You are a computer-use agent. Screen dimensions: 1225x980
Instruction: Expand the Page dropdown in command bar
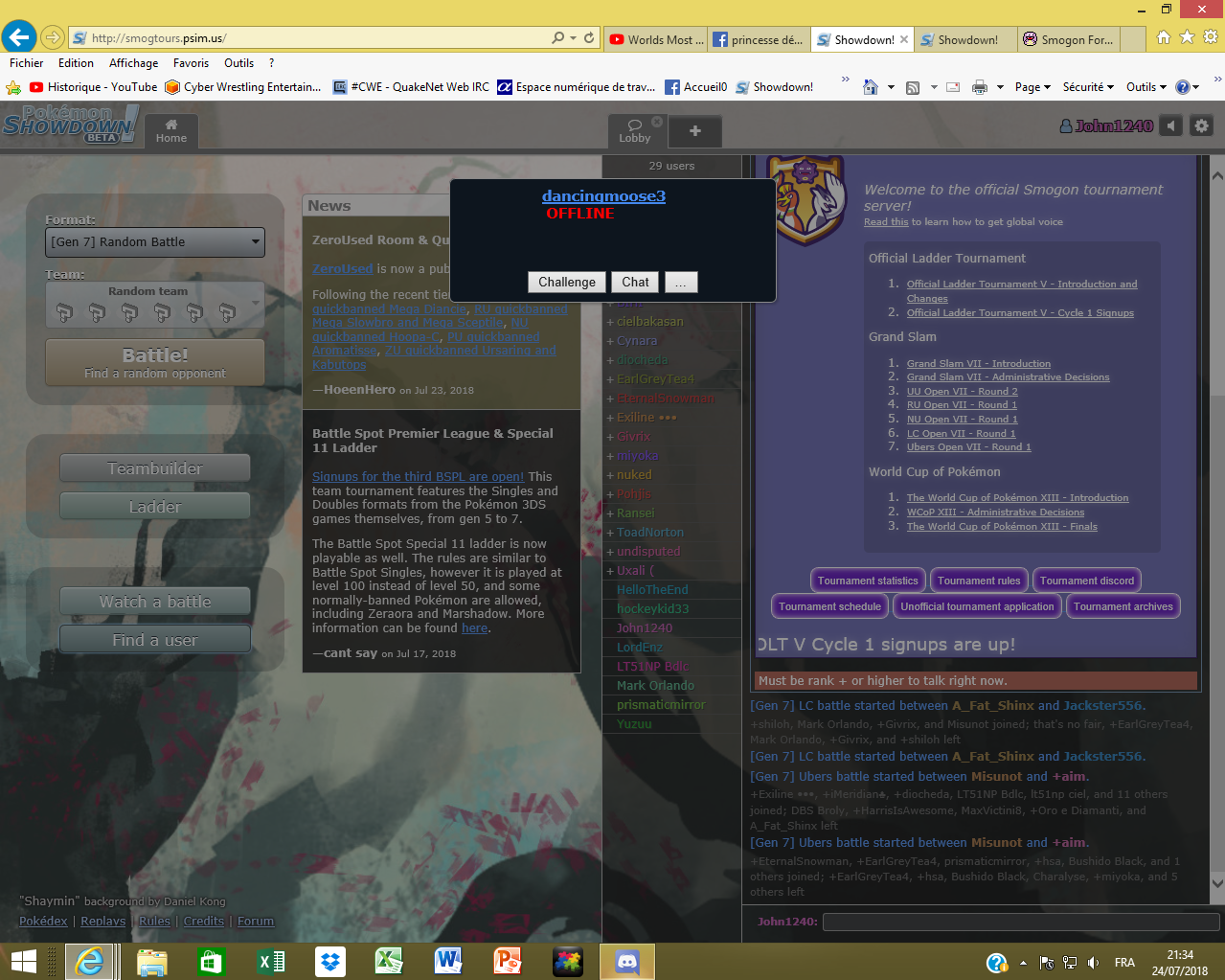(x=1032, y=87)
